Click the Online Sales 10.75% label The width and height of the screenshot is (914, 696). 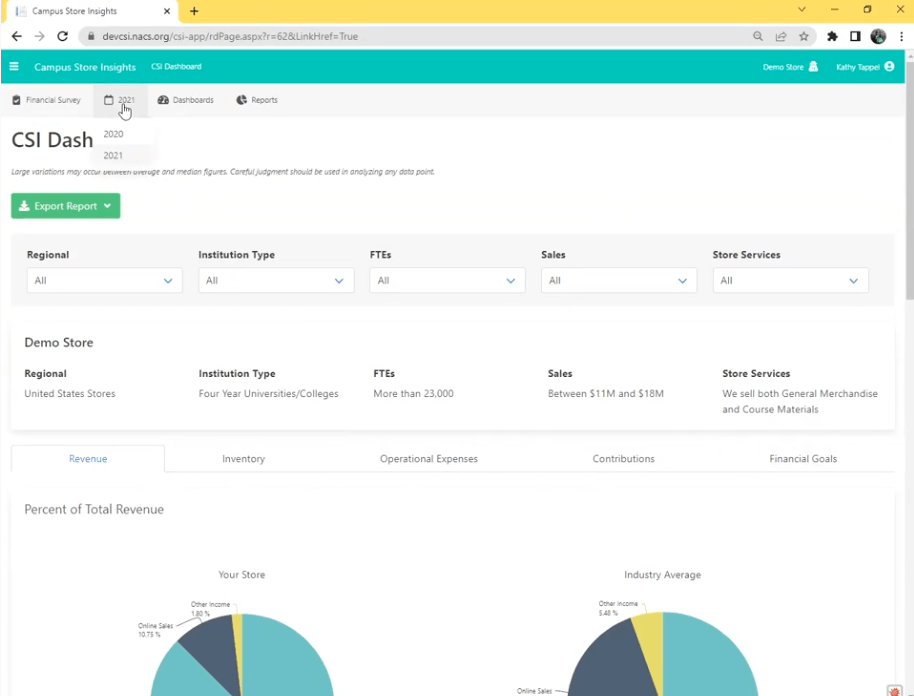[155, 630]
